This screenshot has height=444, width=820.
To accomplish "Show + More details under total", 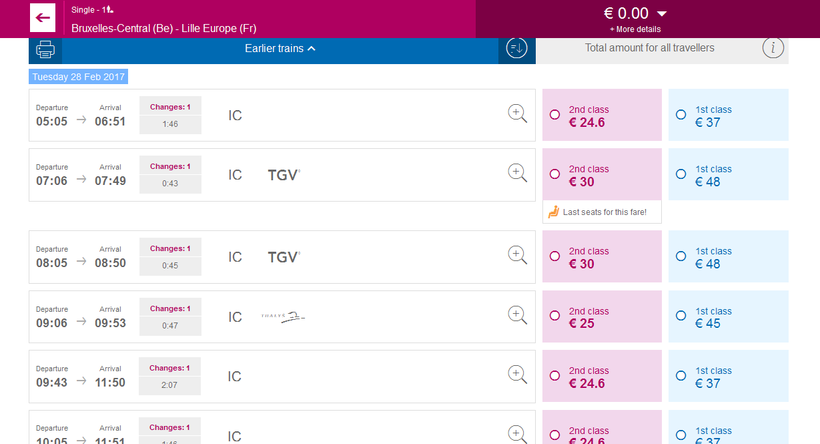I will 634,30.
